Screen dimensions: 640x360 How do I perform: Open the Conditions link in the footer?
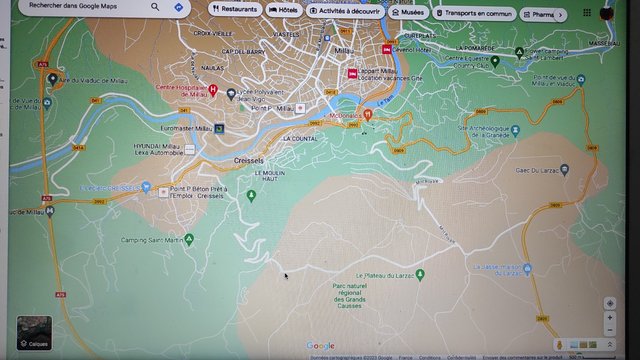pyautogui.click(x=429, y=357)
